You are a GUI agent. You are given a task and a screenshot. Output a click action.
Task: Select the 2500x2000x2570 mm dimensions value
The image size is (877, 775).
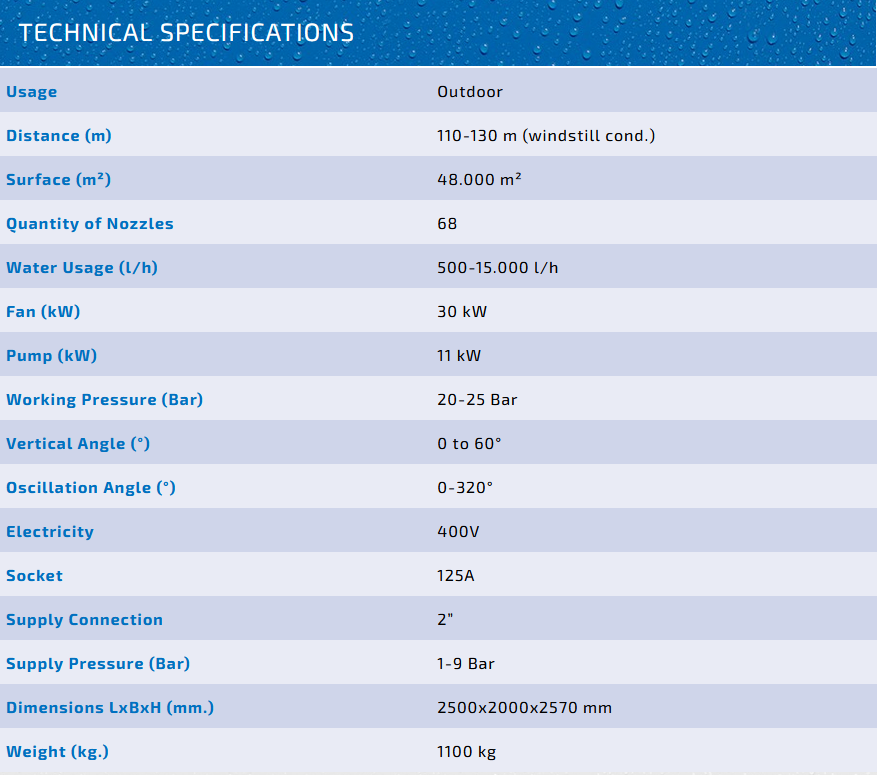click(524, 708)
